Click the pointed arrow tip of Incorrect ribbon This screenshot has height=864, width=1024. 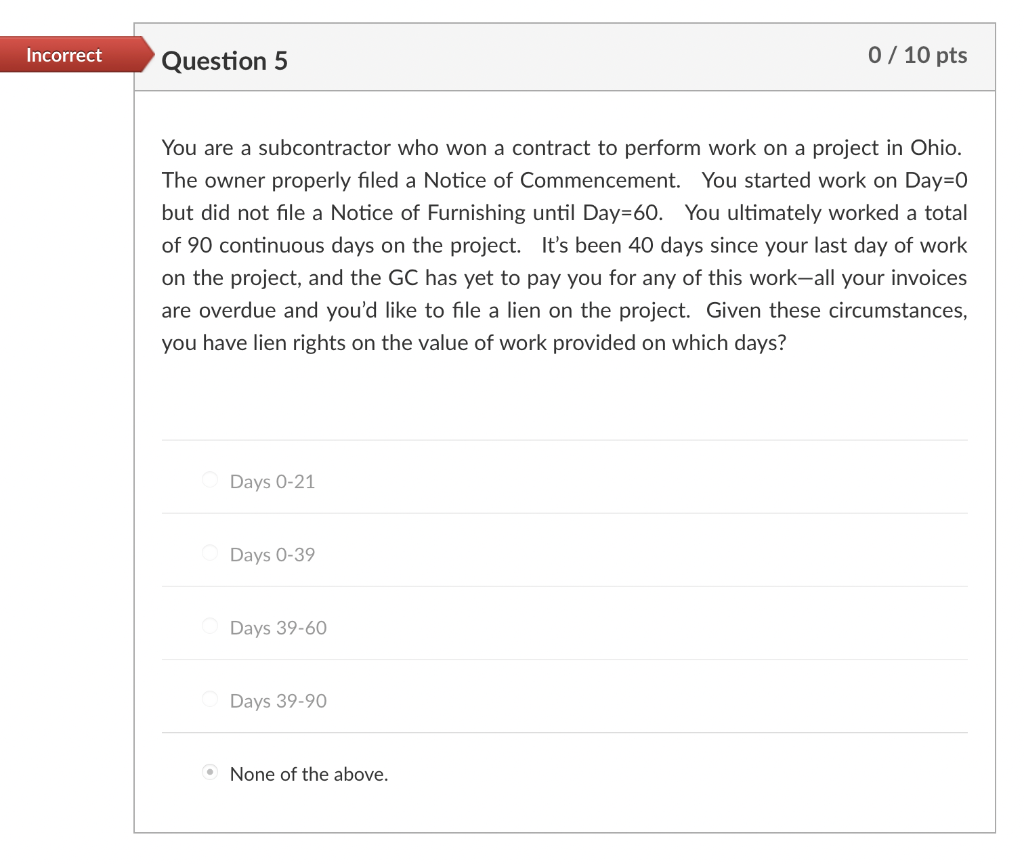point(149,55)
